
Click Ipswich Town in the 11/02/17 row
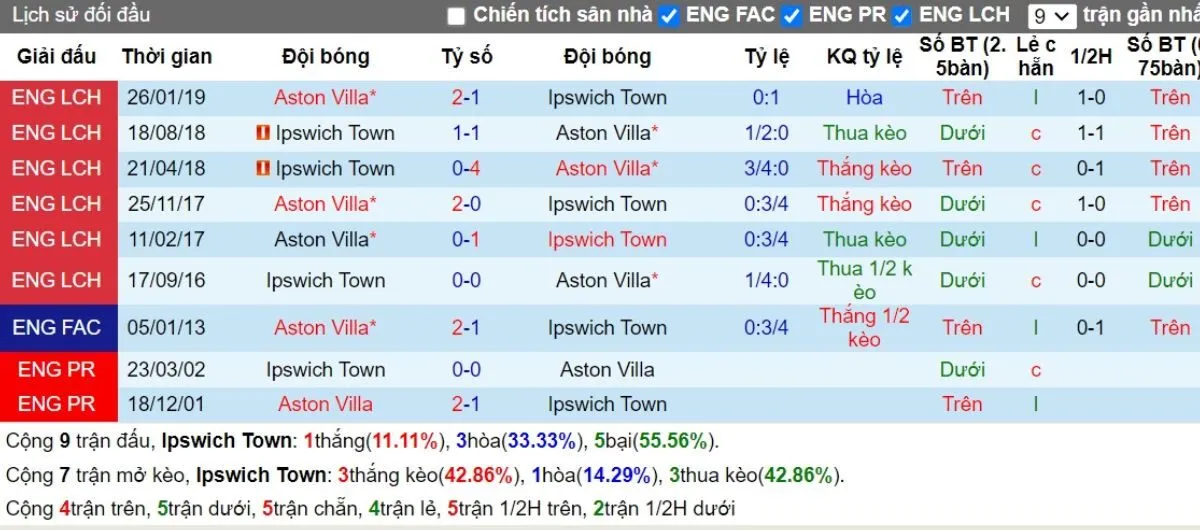coord(607,239)
